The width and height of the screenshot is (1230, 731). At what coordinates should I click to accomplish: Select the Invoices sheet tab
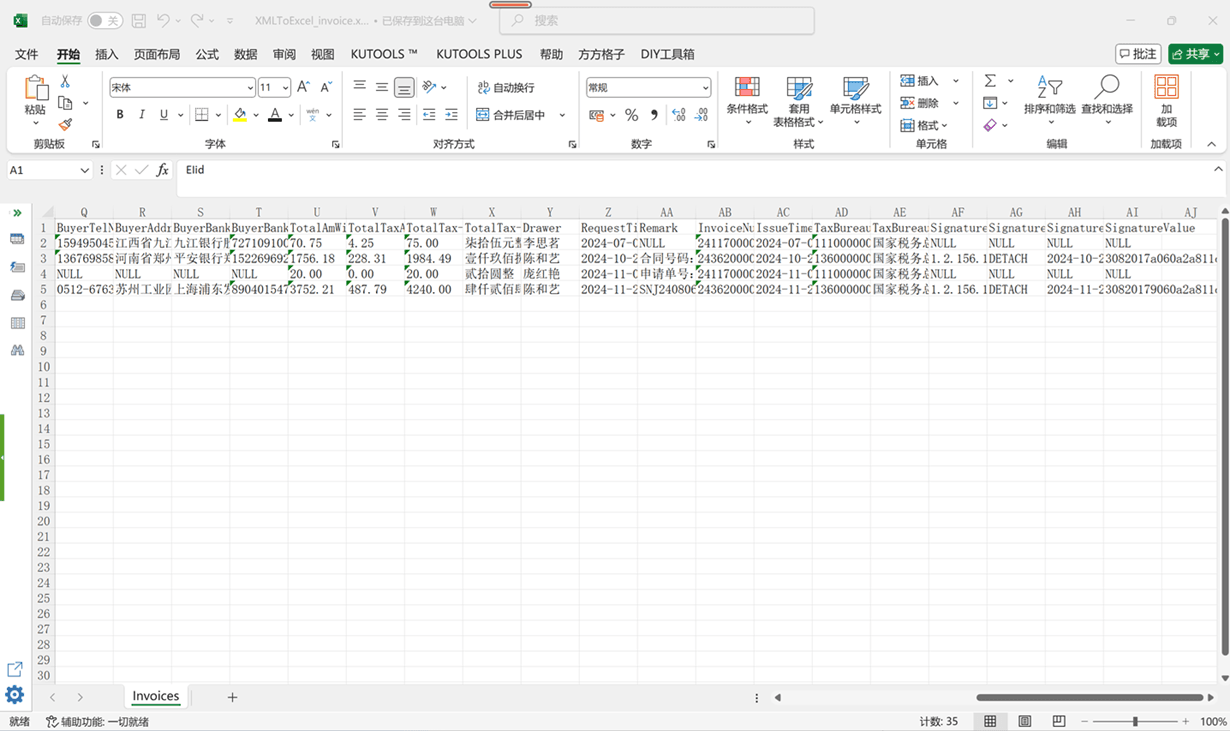coord(156,696)
